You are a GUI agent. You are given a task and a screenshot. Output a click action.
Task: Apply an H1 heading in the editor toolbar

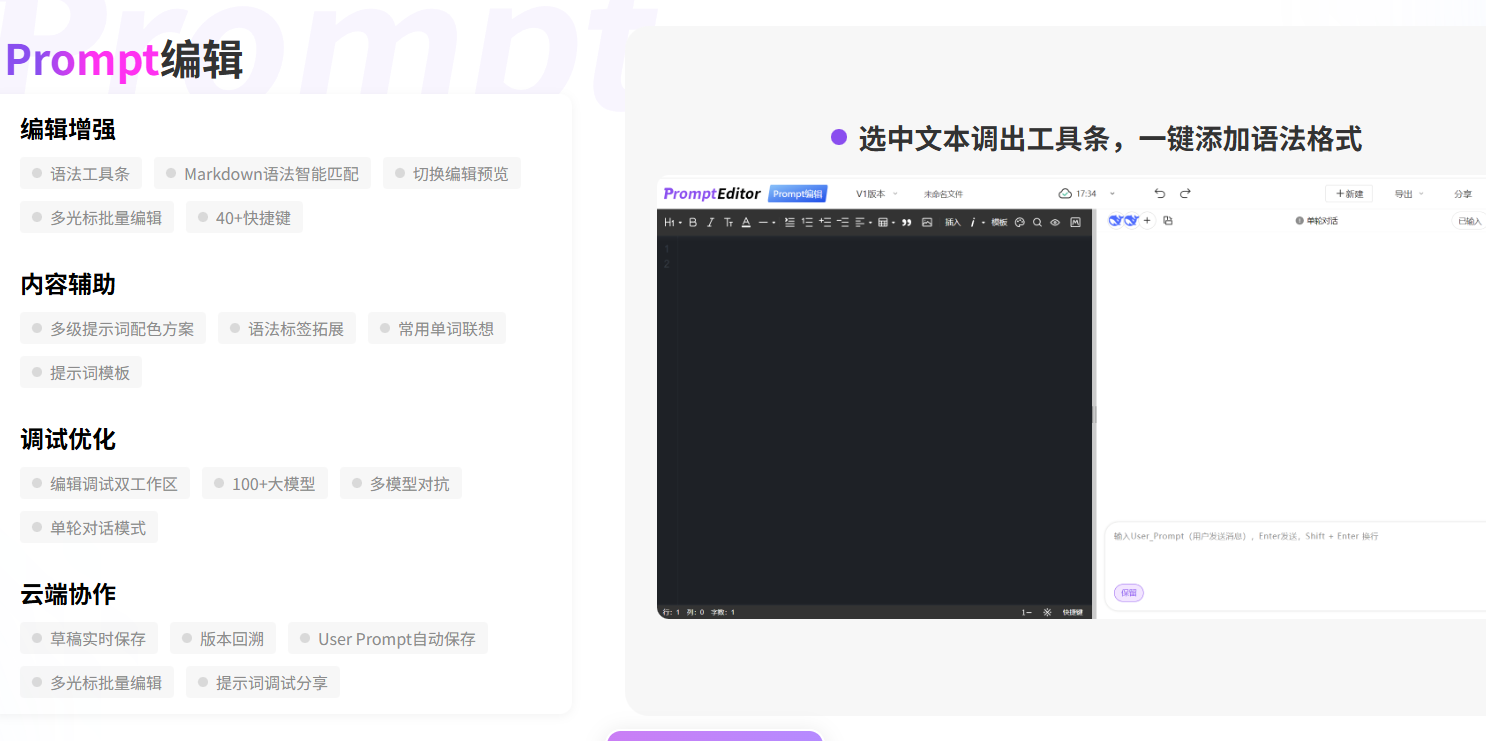tap(669, 222)
